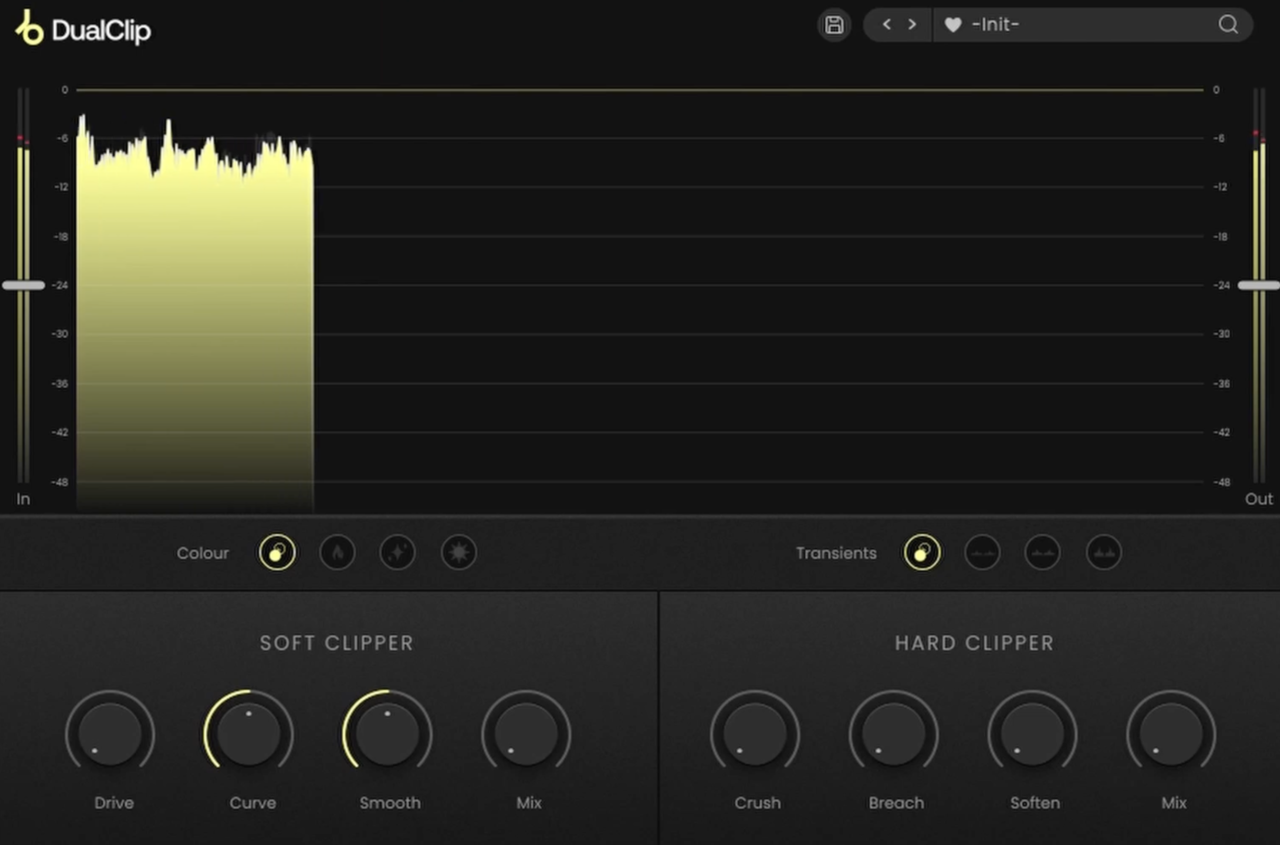Open the -Init- preset name browser

[x=995, y=25]
